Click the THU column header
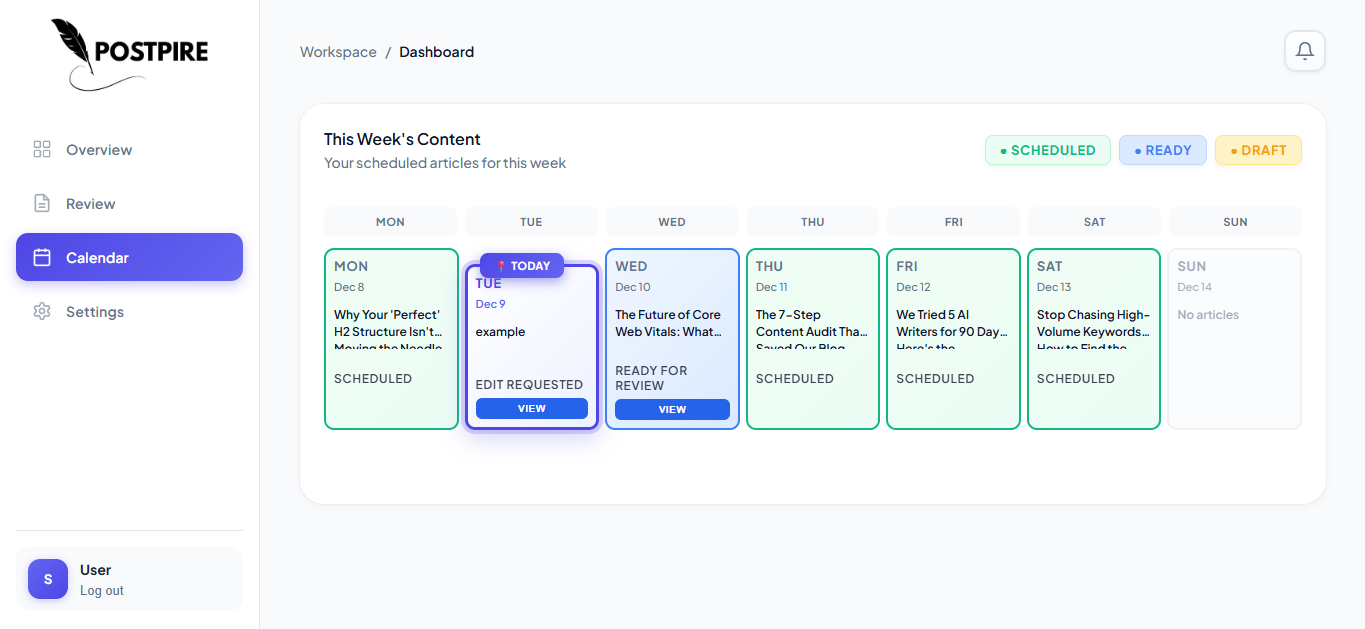The height and width of the screenshot is (629, 1365). click(x=813, y=222)
